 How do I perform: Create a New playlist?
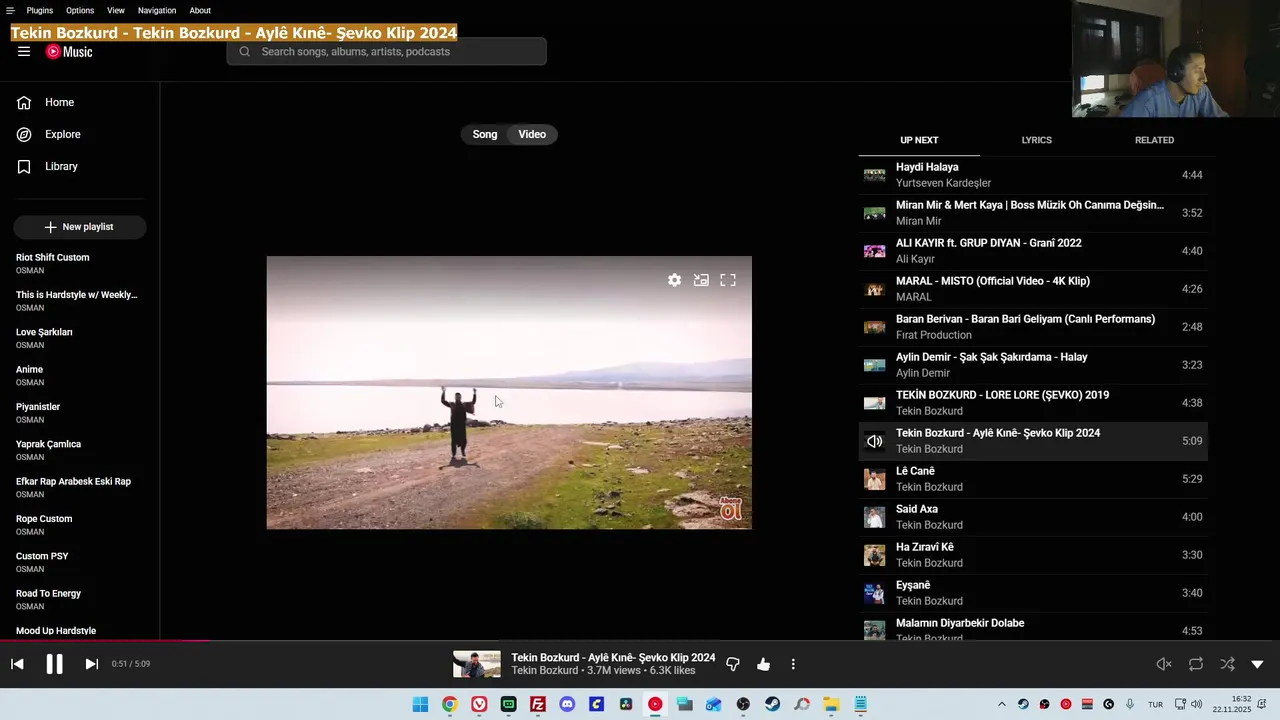coord(80,227)
